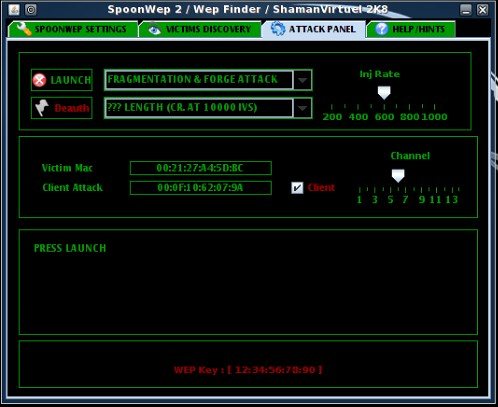Switch to the Victims Discovery tab
The width and height of the screenshot is (498, 407).
tap(200, 29)
